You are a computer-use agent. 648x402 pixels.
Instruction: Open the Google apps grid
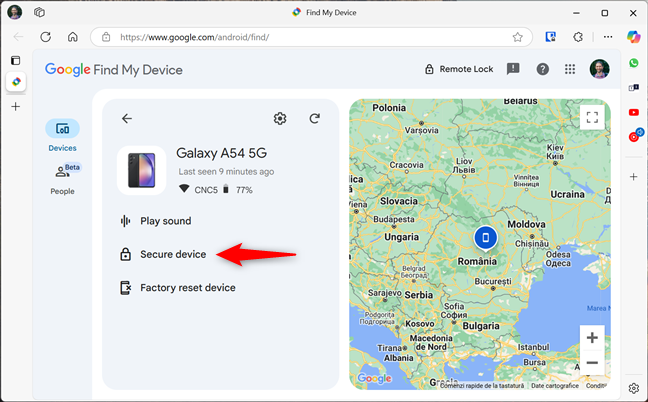point(570,69)
